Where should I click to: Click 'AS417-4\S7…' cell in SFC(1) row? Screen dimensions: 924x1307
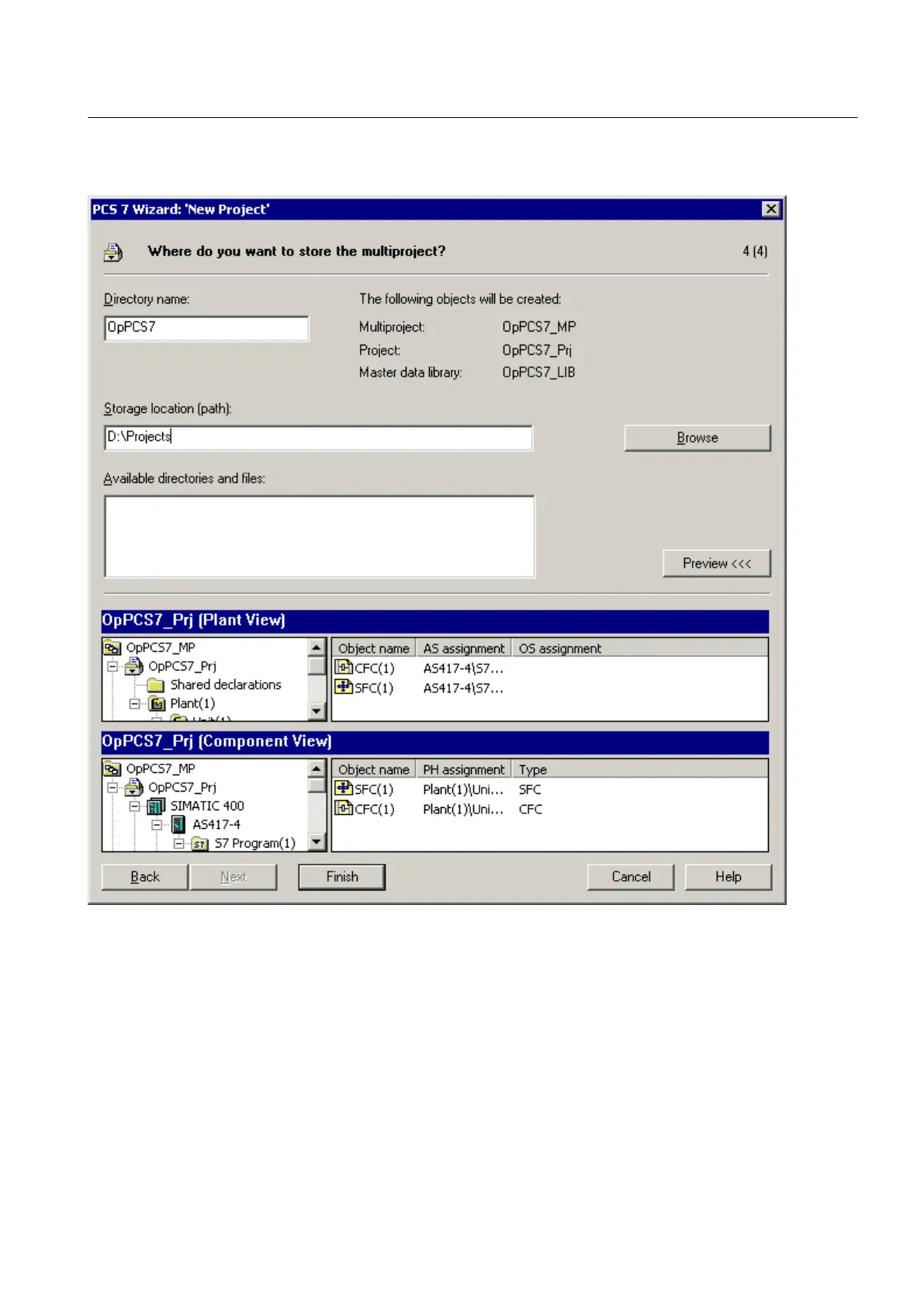pyautogui.click(x=463, y=688)
